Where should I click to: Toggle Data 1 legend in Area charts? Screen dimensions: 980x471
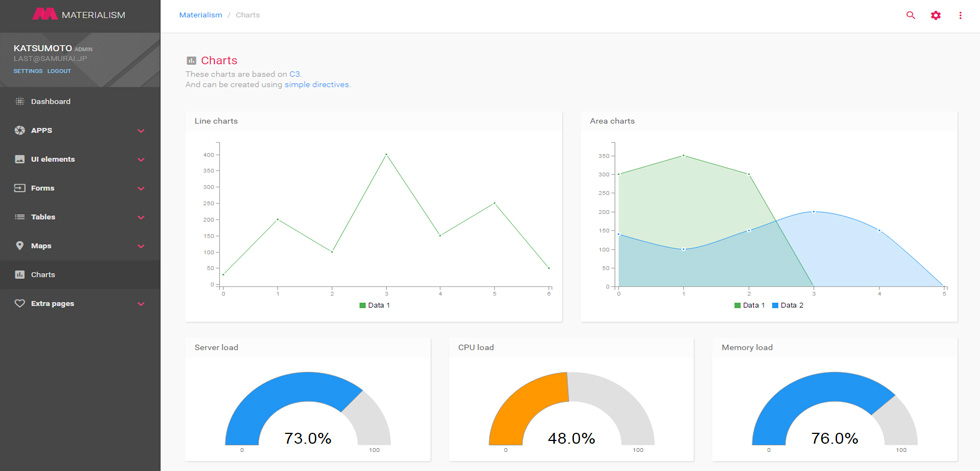(749, 305)
